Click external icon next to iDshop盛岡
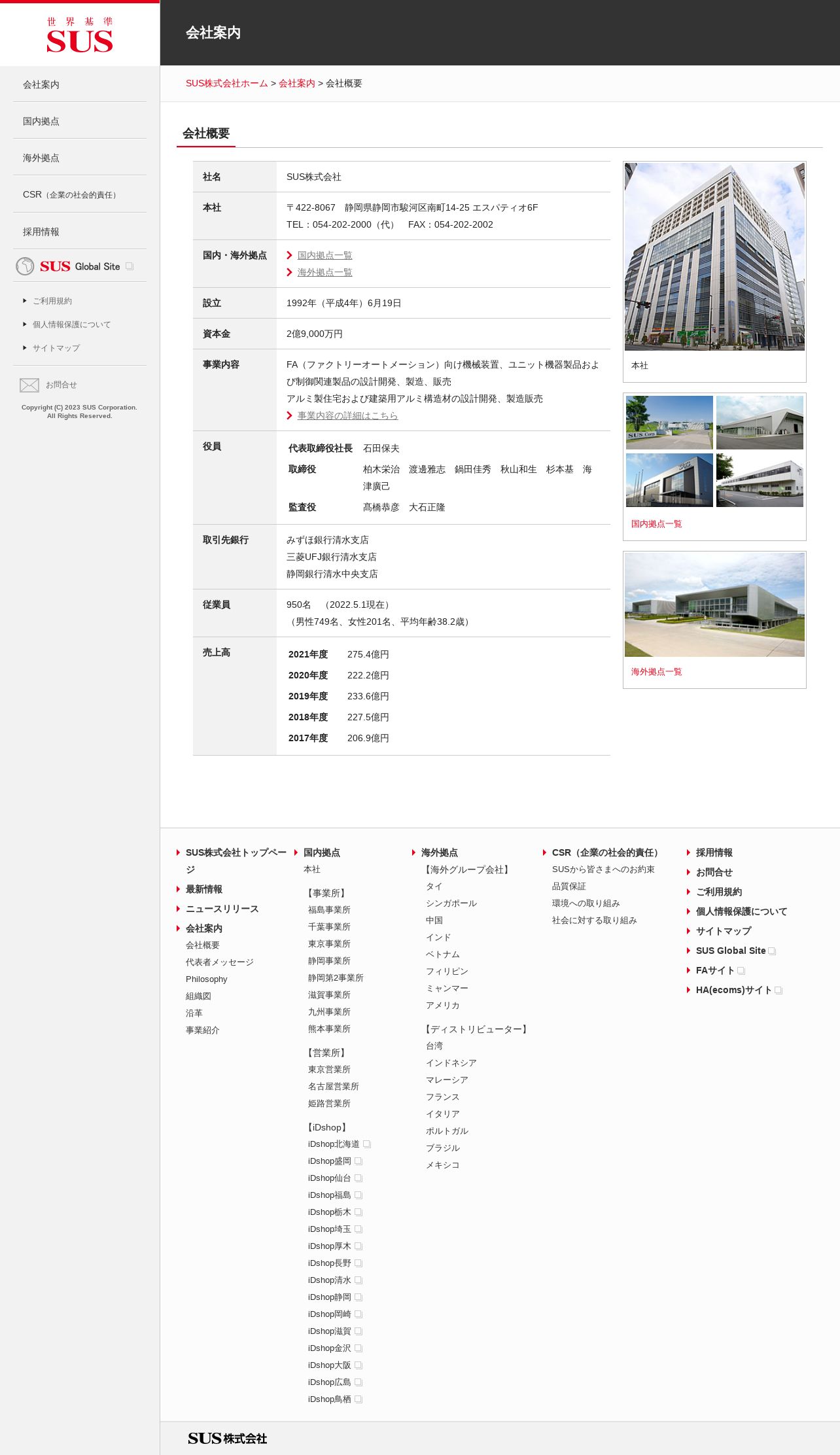The image size is (840, 1455). pyautogui.click(x=359, y=1161)
